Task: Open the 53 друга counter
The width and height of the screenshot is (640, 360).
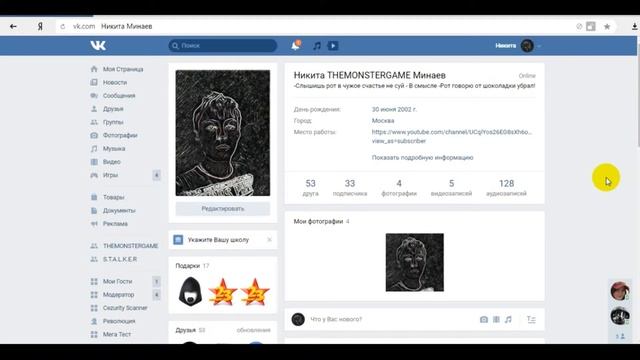Action: click(x=311, y=188)
